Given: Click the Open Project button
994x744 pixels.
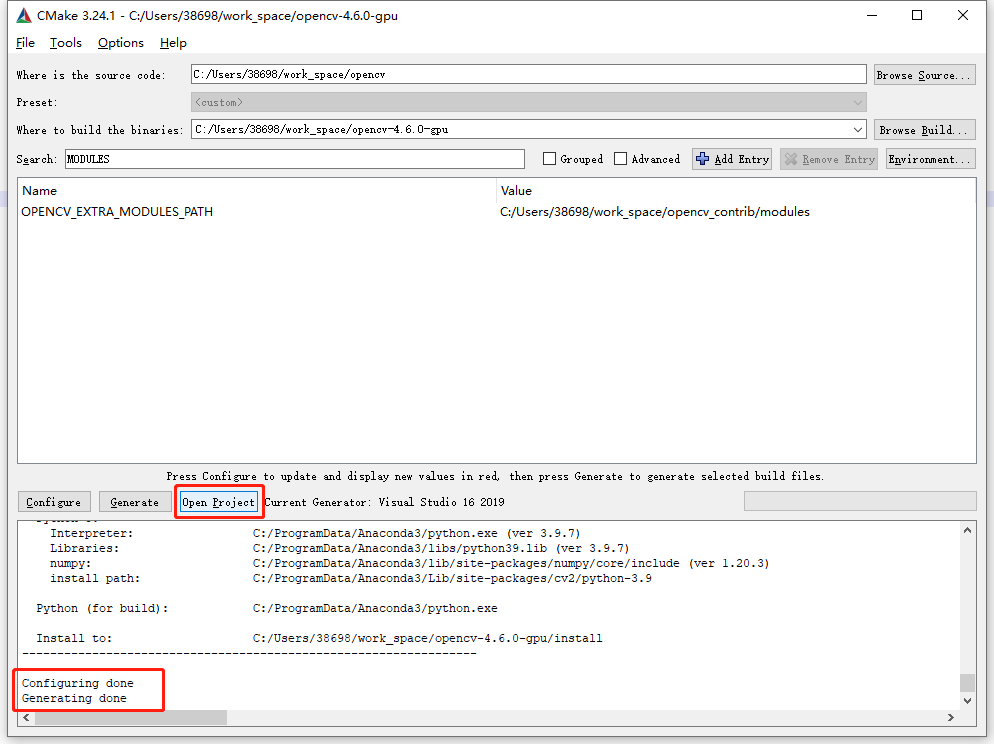Looking at the screenshot, I should pos(218,502).
